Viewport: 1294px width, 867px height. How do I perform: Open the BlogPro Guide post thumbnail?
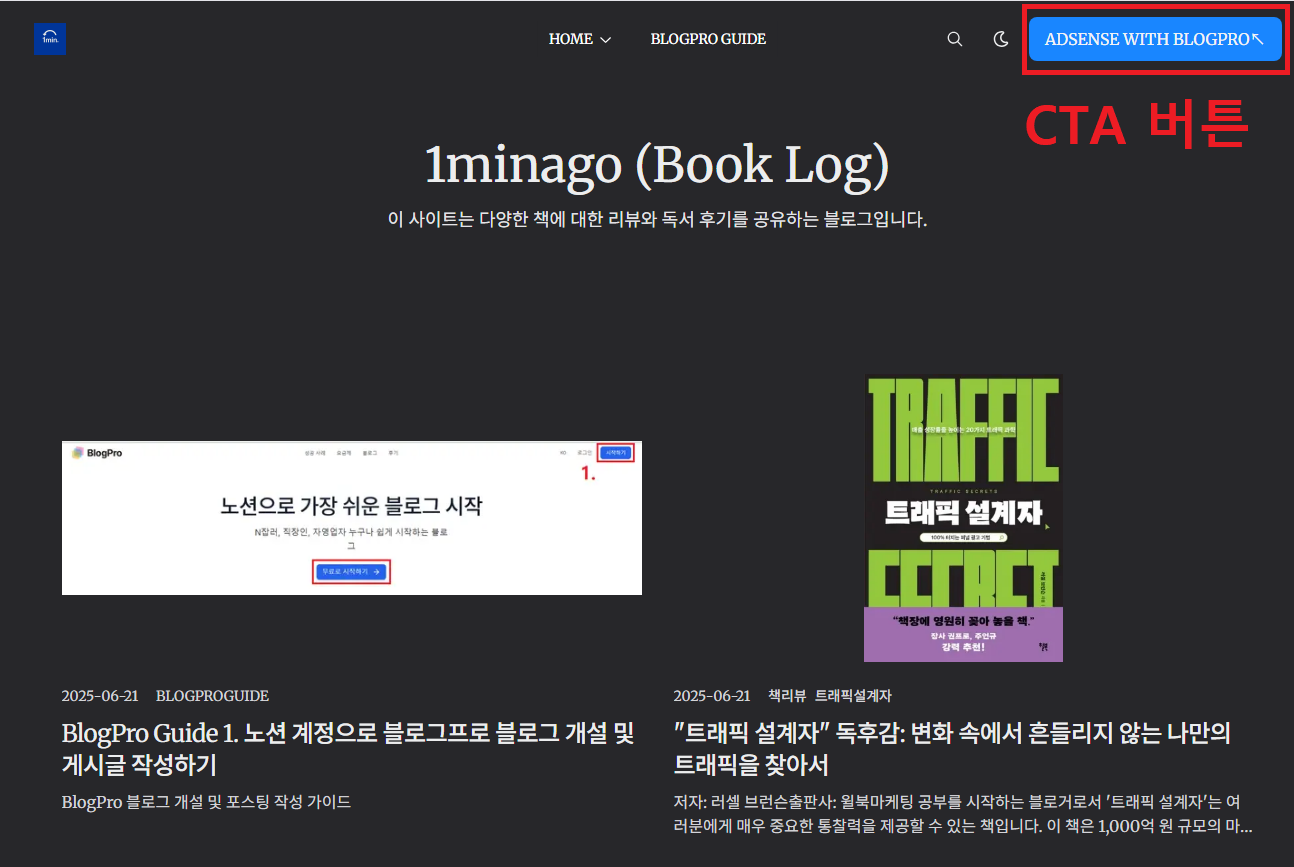352,518
